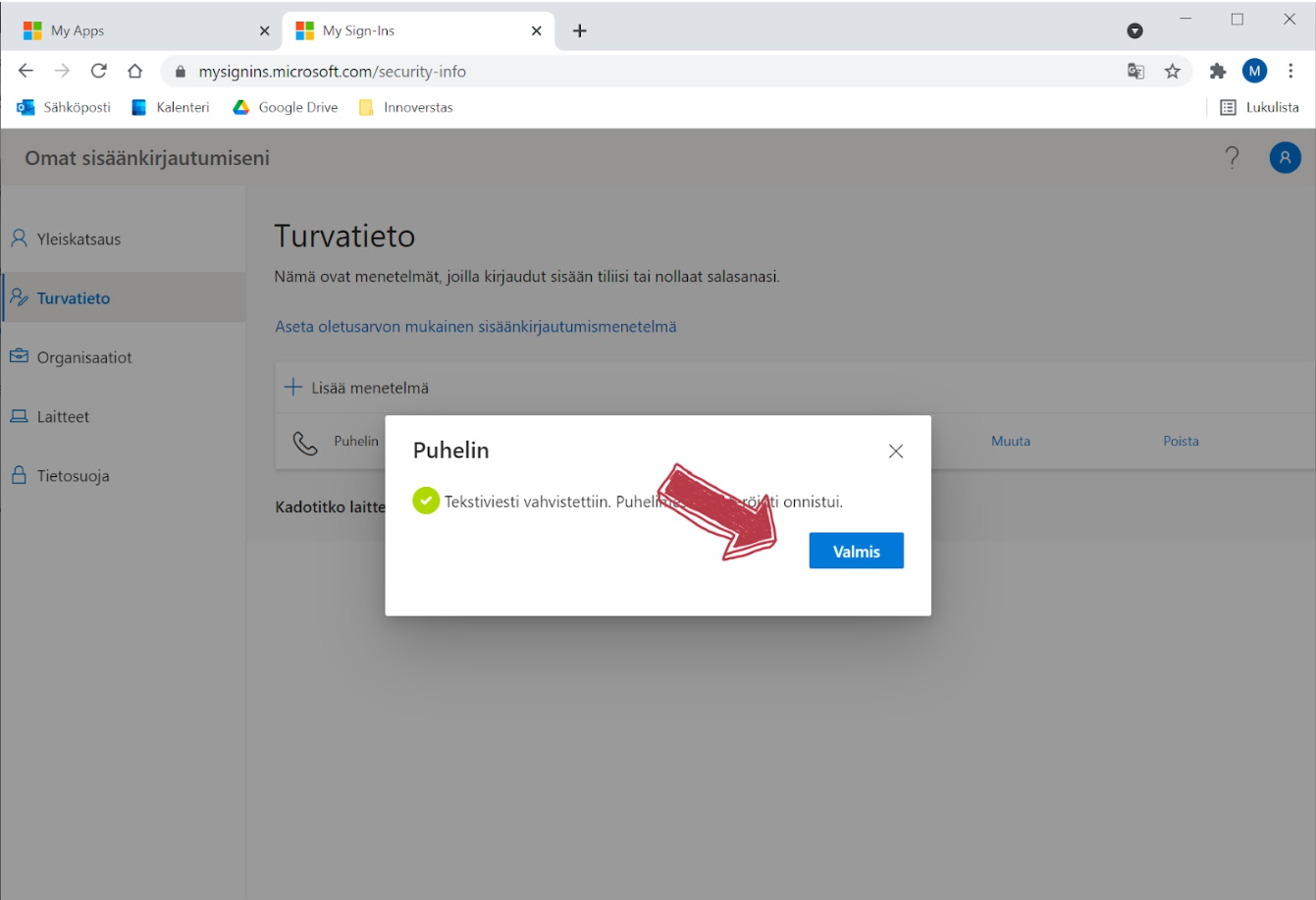Image resolution: width=1316 pixels, height=900 pixels.
Task: Open the tab search dropdown arrow
Action: point(1135,30)
